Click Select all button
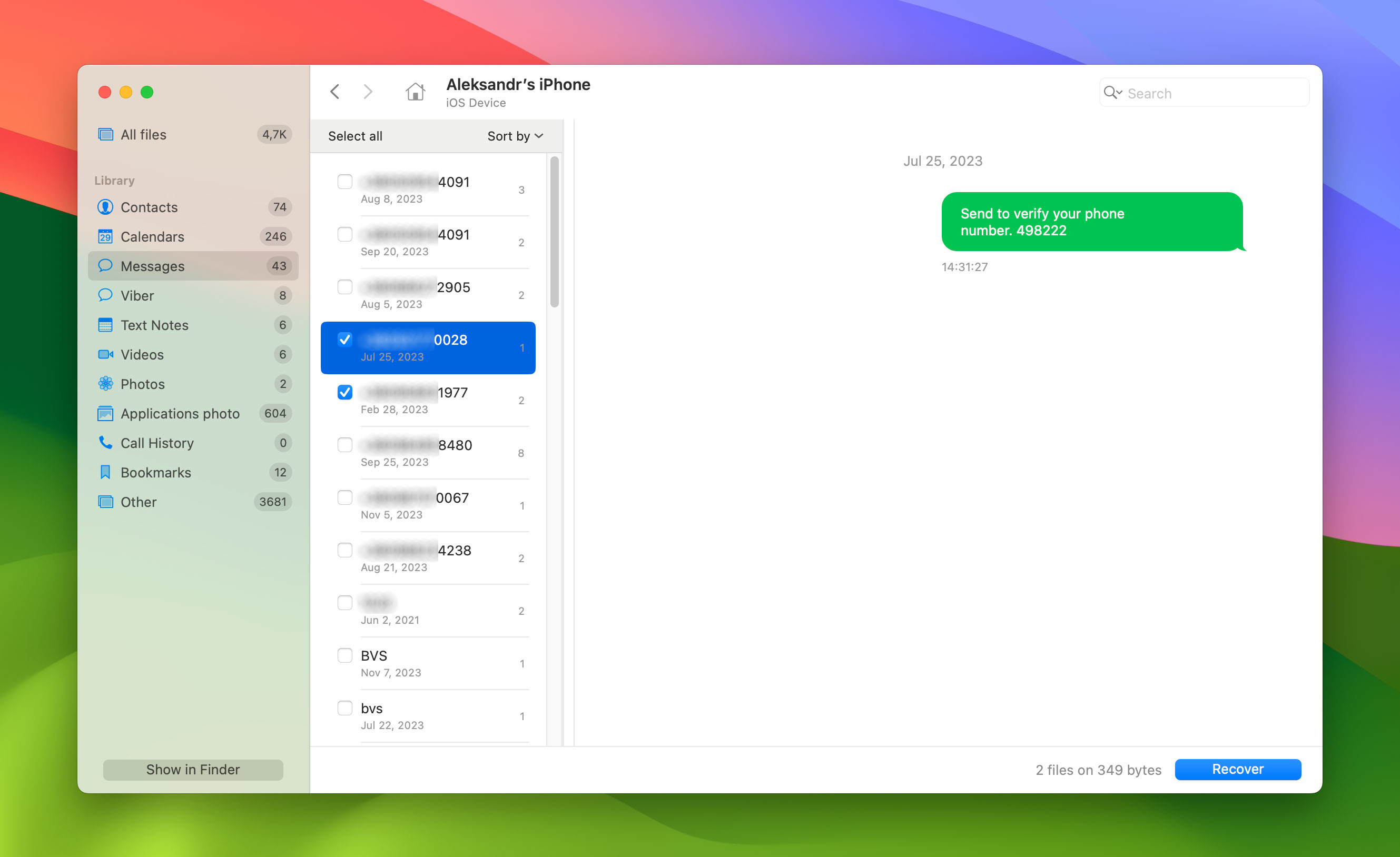This screenshot has height=857, width=1400. point(356,135)
